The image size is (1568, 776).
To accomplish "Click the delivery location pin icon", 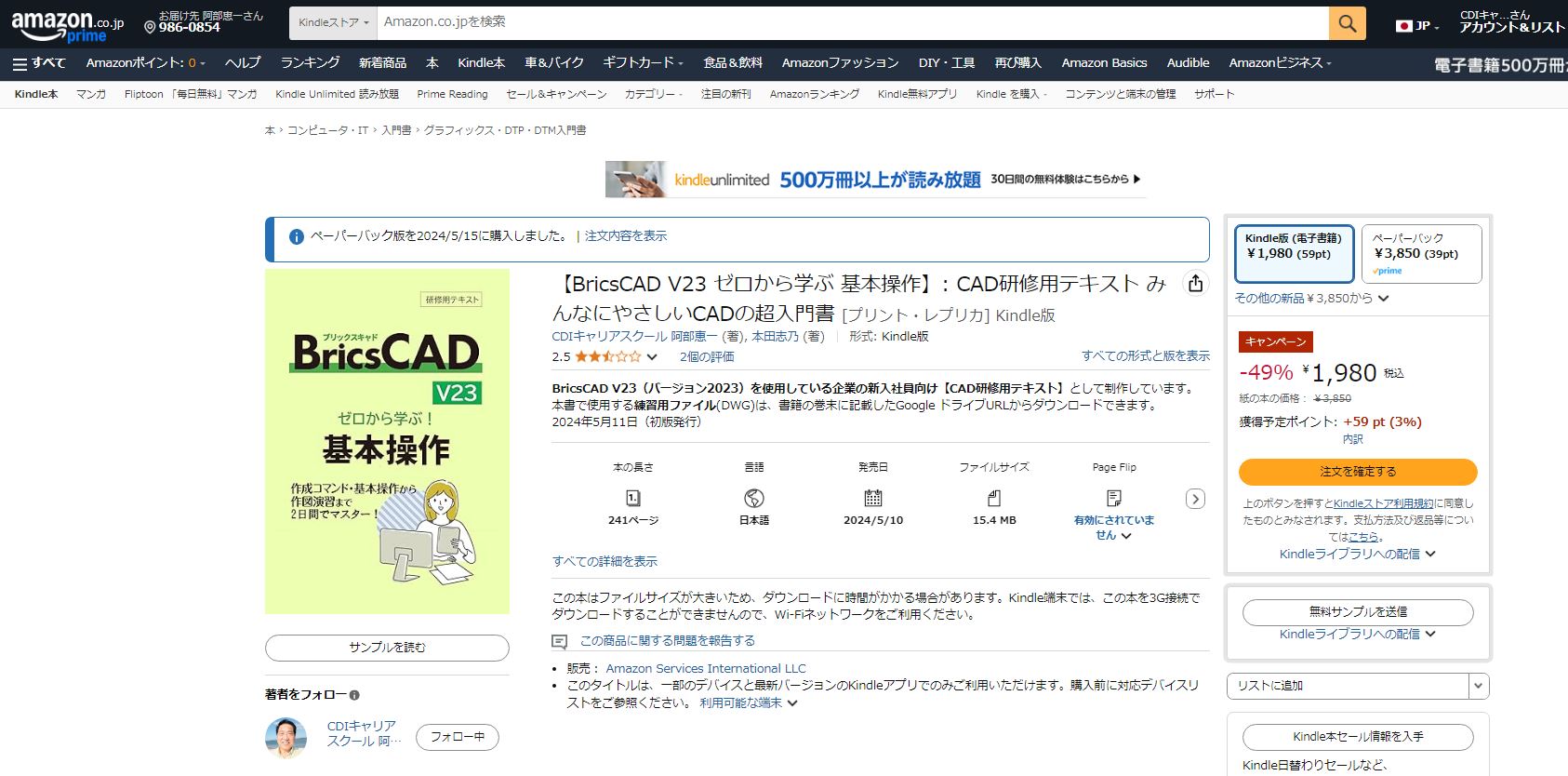I will tap(150, 28).
